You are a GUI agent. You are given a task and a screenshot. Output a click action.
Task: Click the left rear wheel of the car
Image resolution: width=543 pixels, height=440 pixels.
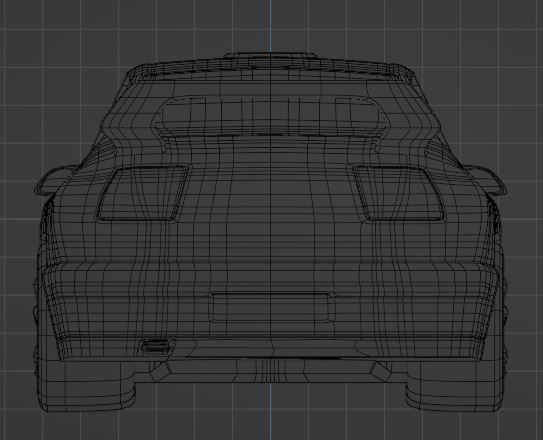pos(86,386)
